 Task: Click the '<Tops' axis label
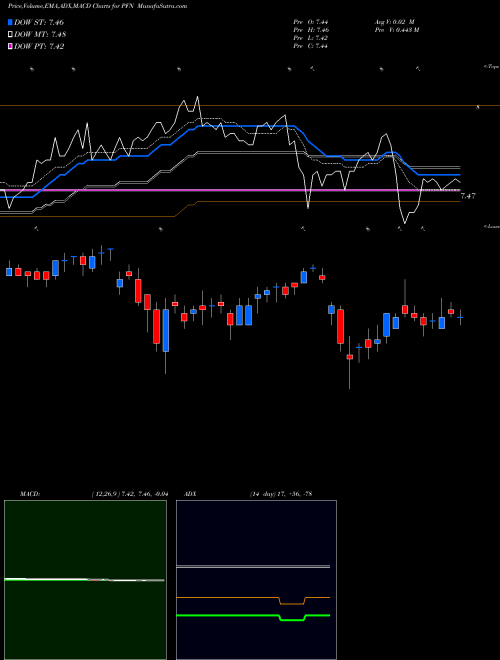492,67
